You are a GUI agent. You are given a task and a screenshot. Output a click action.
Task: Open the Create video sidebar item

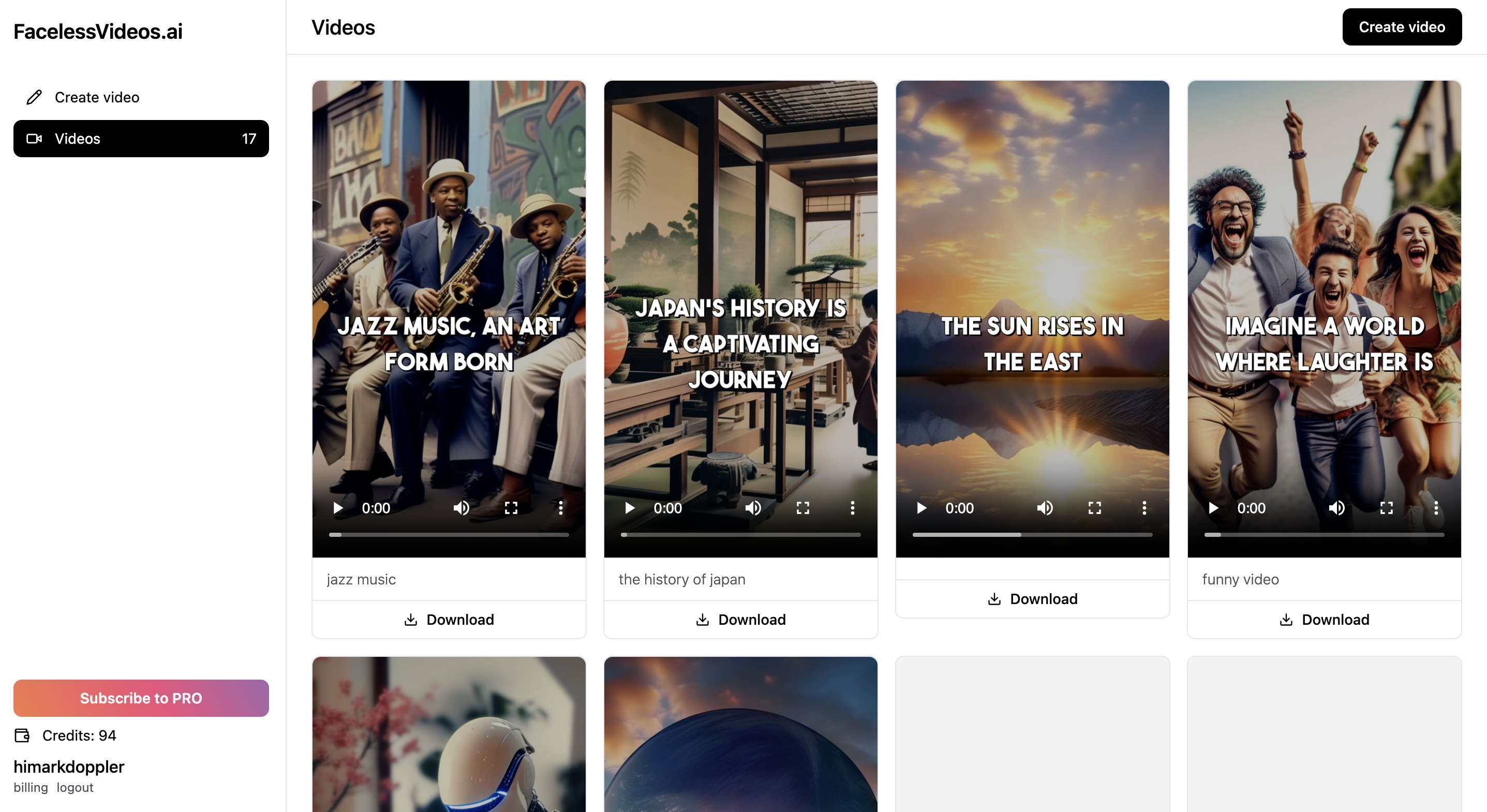96,97
